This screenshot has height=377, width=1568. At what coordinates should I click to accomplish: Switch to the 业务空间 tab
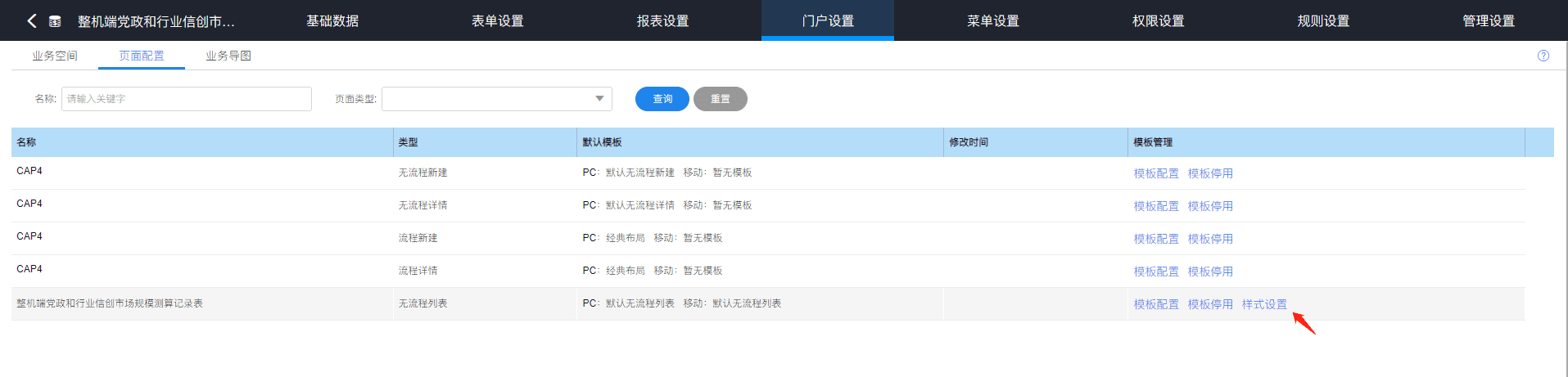55,56
